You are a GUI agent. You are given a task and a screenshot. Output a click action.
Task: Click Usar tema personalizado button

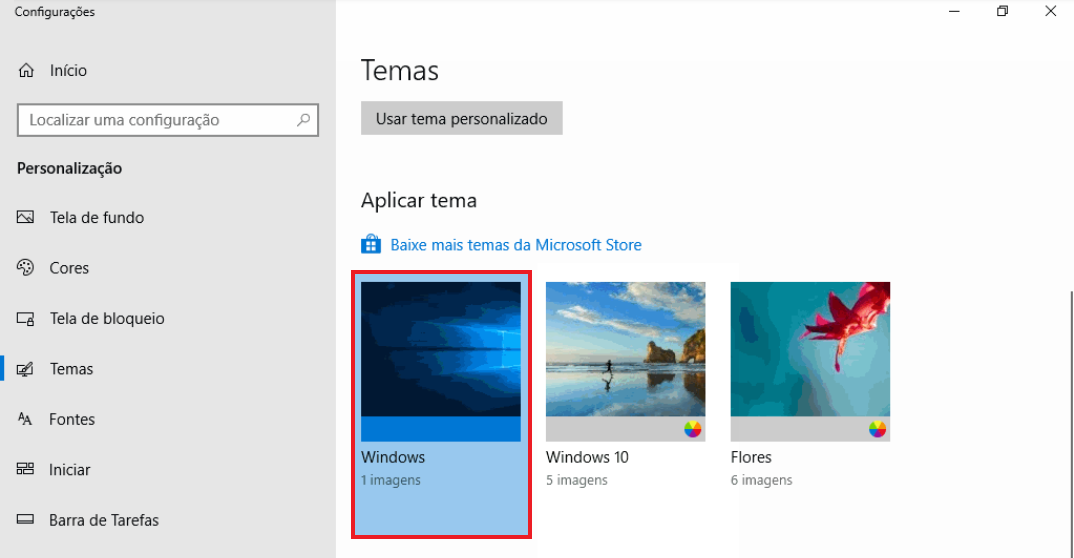click(x=462, y=118)
